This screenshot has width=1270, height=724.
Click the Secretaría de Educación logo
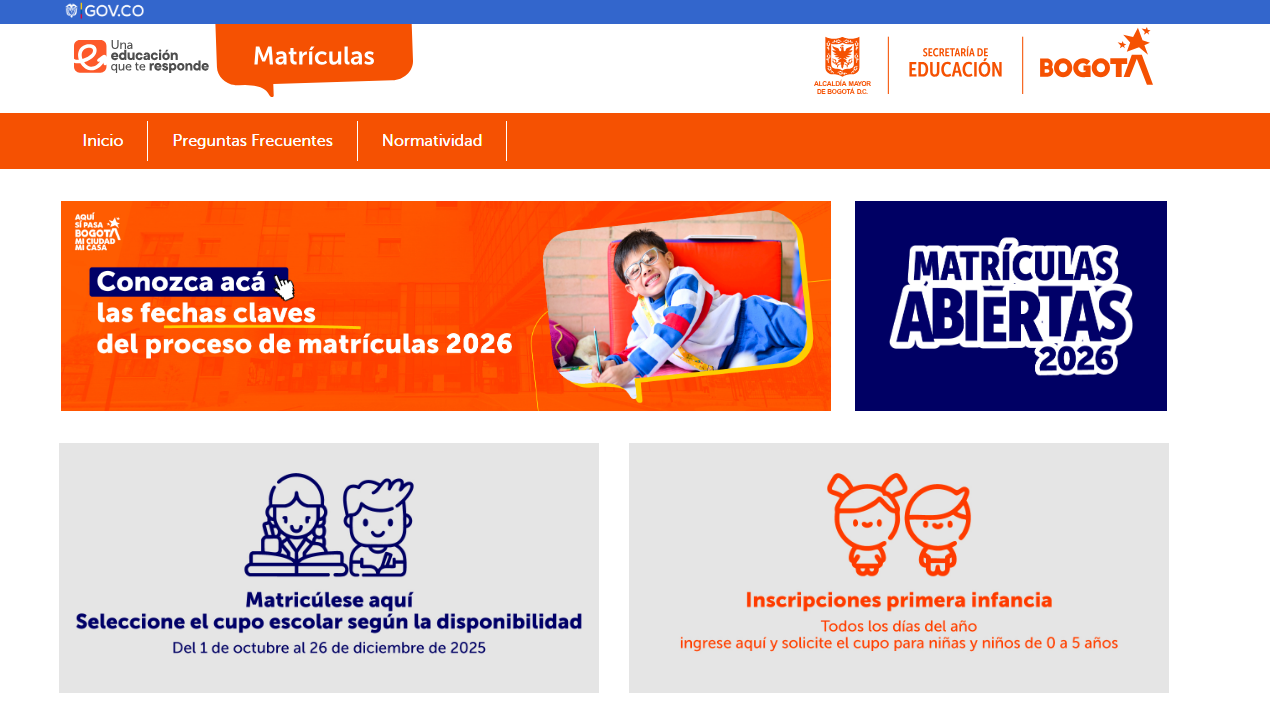tap(955, 63)
